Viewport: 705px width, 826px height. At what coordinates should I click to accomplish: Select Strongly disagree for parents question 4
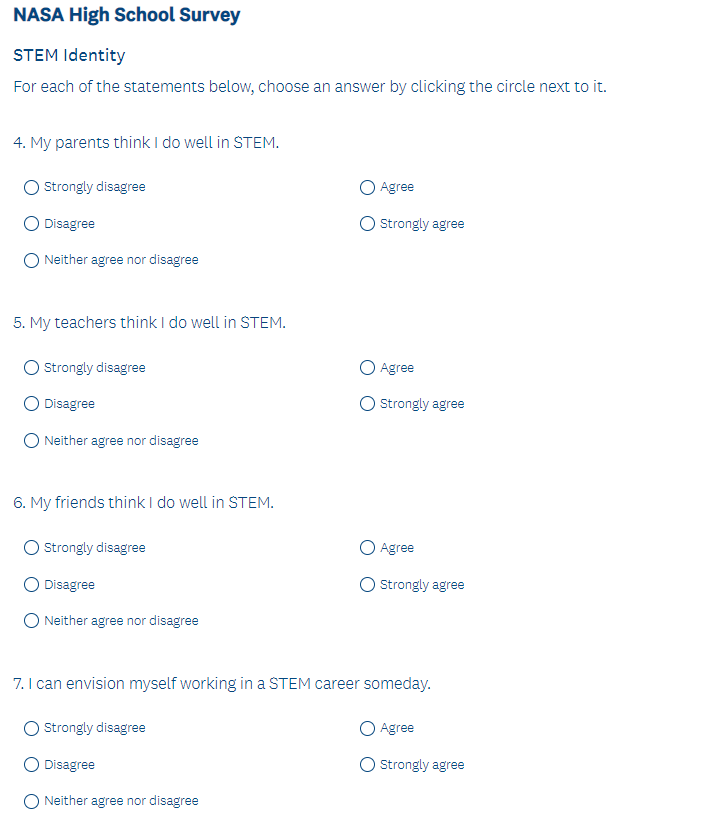32,187
